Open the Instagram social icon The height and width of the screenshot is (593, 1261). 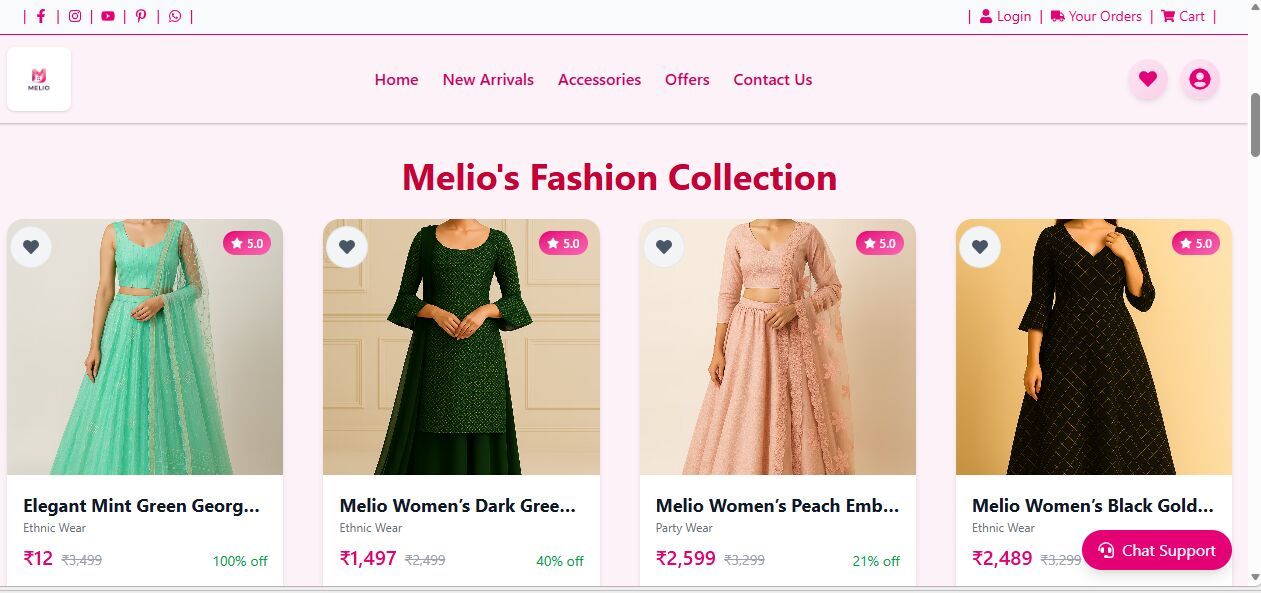click(75, 16)
